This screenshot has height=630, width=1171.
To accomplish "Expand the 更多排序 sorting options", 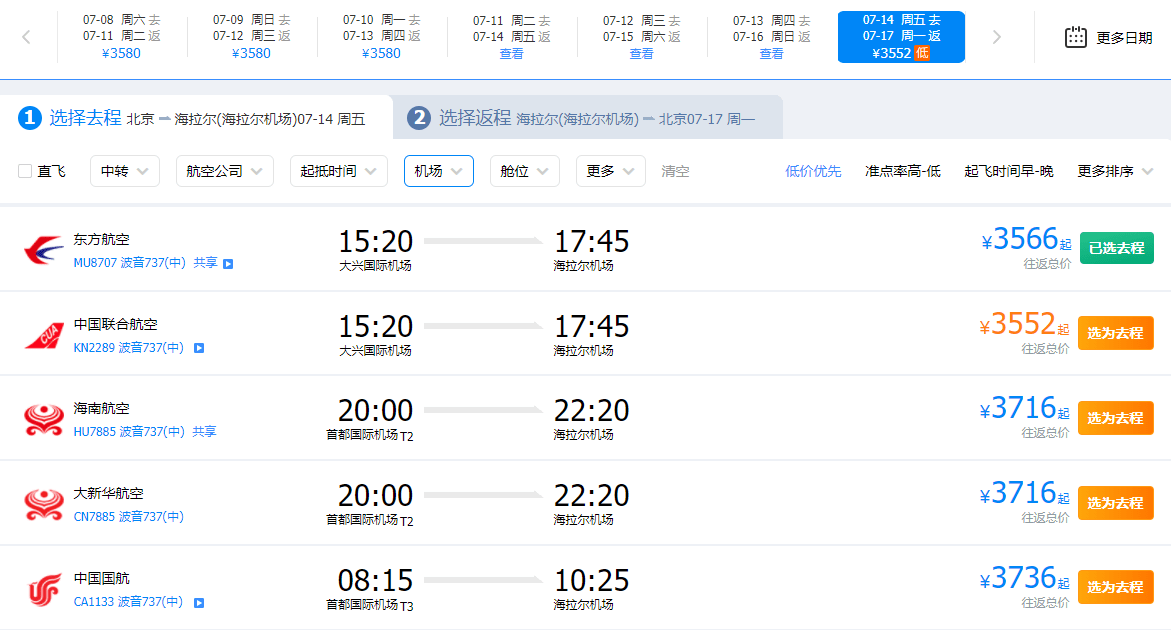I will [x=1115, y=171].
